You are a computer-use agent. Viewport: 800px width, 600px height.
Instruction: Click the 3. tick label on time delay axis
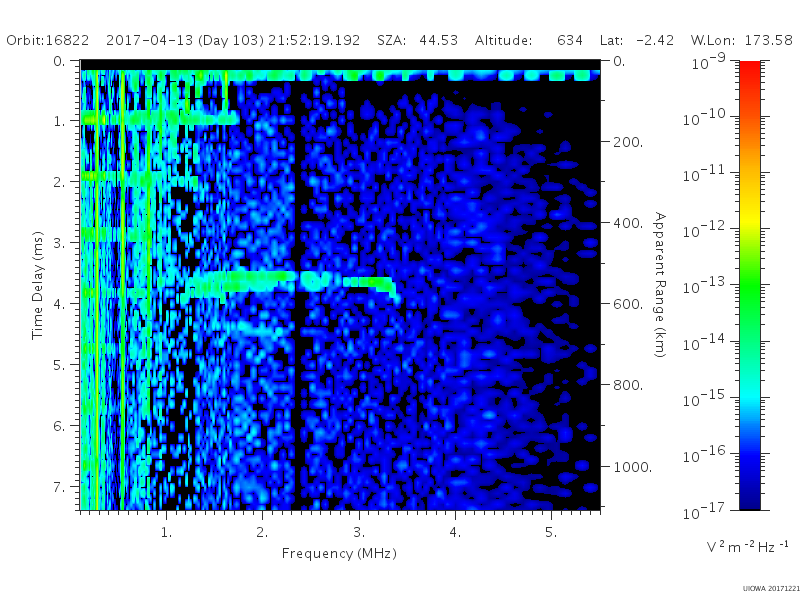click(x=60, y=243)
